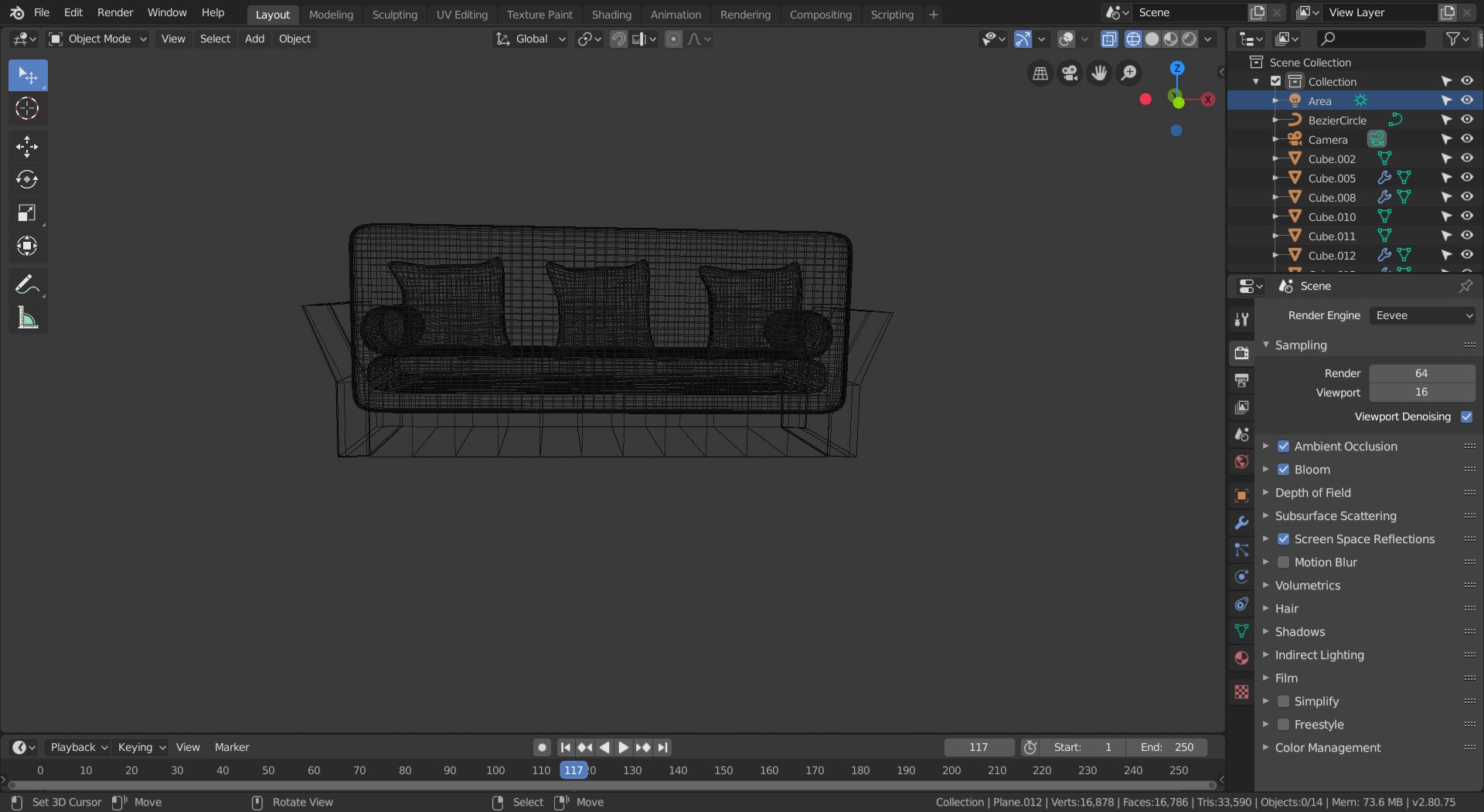Open the timeline Marker menu

click(x=232, y=747)
